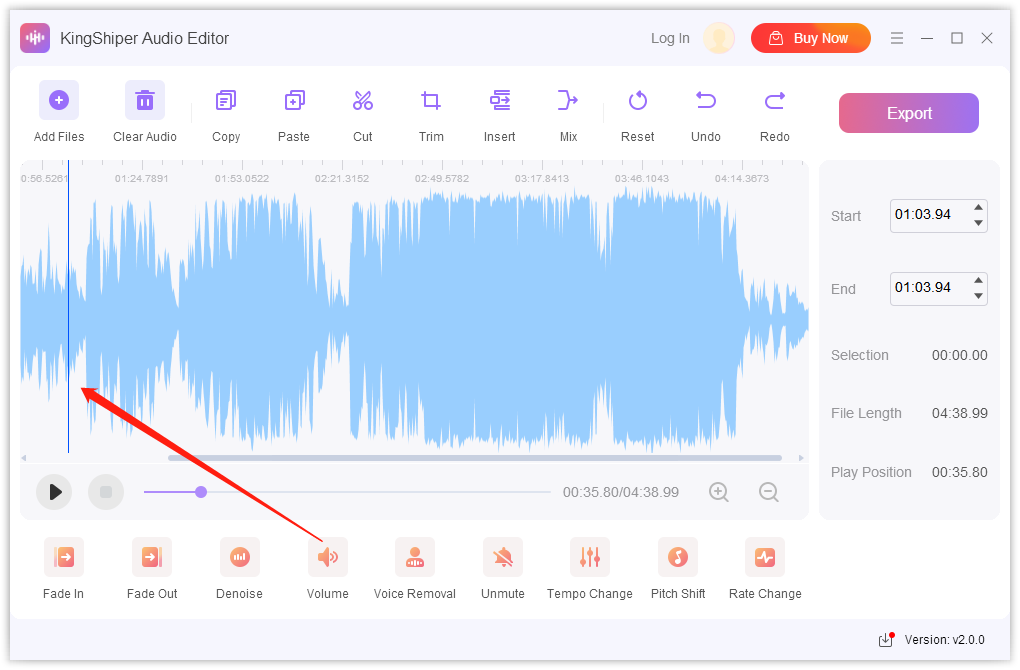Click the Start time input field
The height and width of the screenshot is (670, 1020).
click(930, 215)
